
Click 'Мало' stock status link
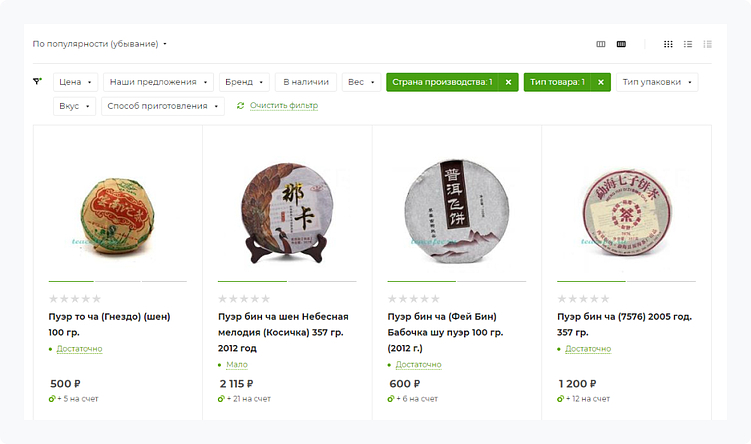(x=237, y=365)
